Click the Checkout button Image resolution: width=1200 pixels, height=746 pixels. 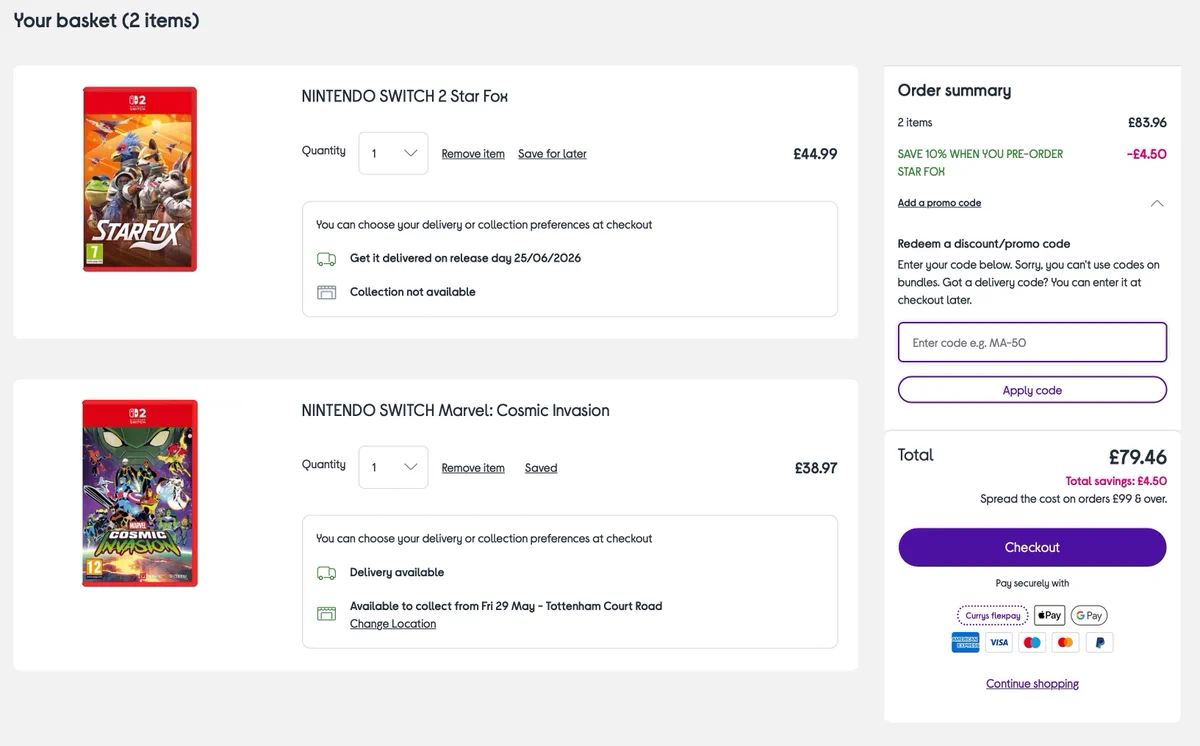pyautogui.click(x=1032, y=547)
